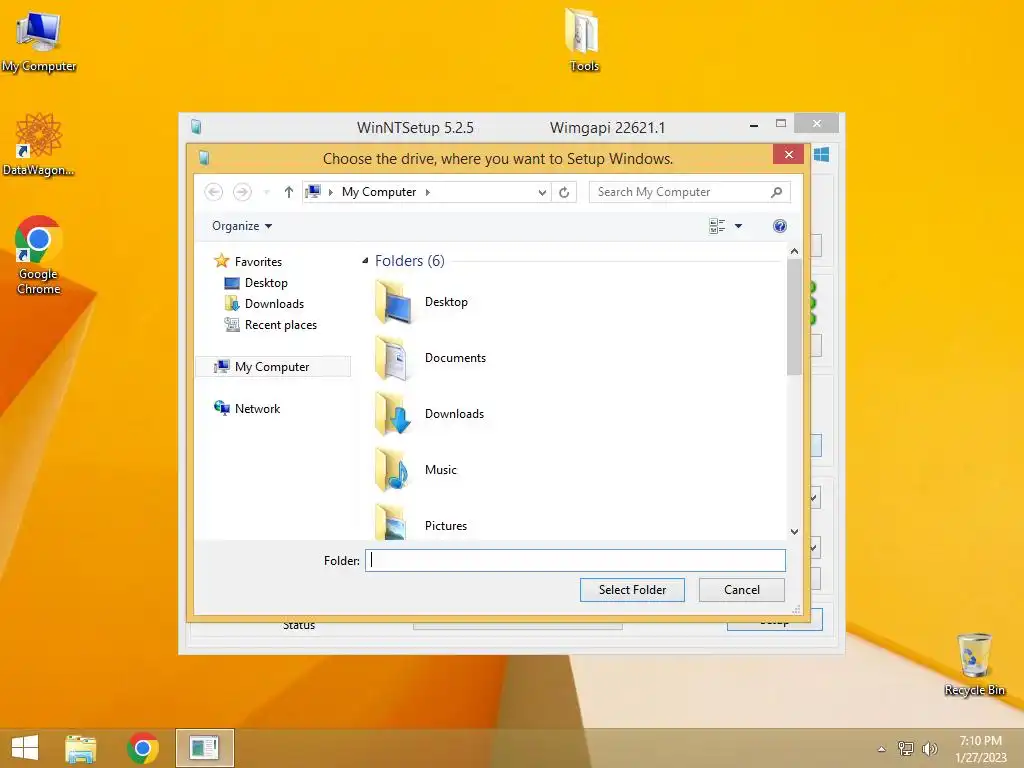Viewport: 1024px width, 768px height.
Task: Click scrollbar down arrow in file list
Action: point(794,532)
